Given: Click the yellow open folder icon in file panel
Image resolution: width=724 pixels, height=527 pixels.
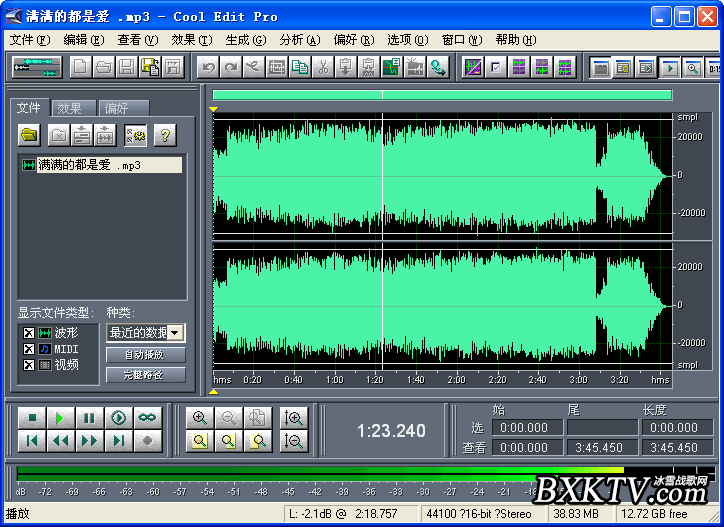Looking at the screenshot, I should 29,135.
